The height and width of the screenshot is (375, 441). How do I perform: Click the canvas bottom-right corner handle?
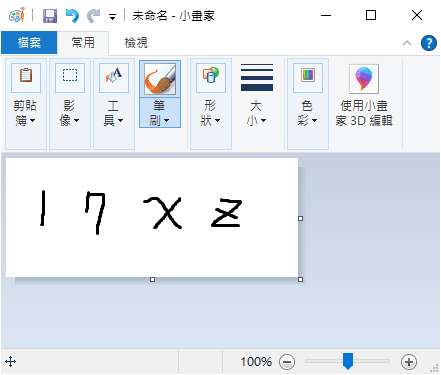click(x=300, y=279)
